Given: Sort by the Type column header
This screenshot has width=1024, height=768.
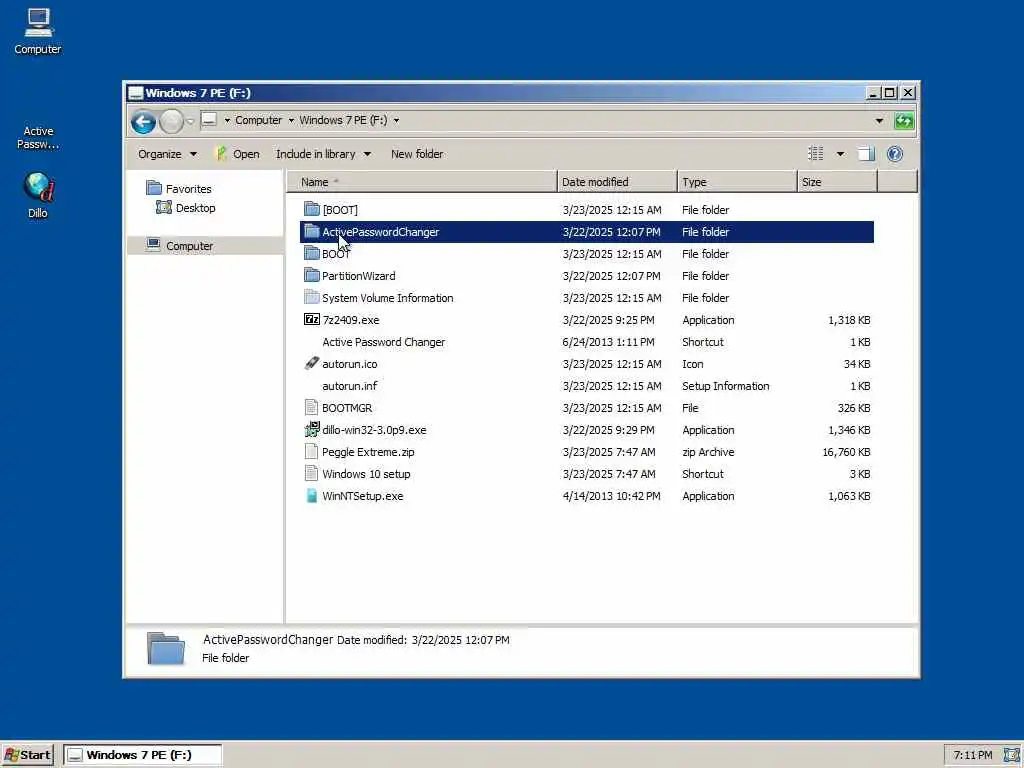Looking at the screenshot, I should tap(737, 182).
